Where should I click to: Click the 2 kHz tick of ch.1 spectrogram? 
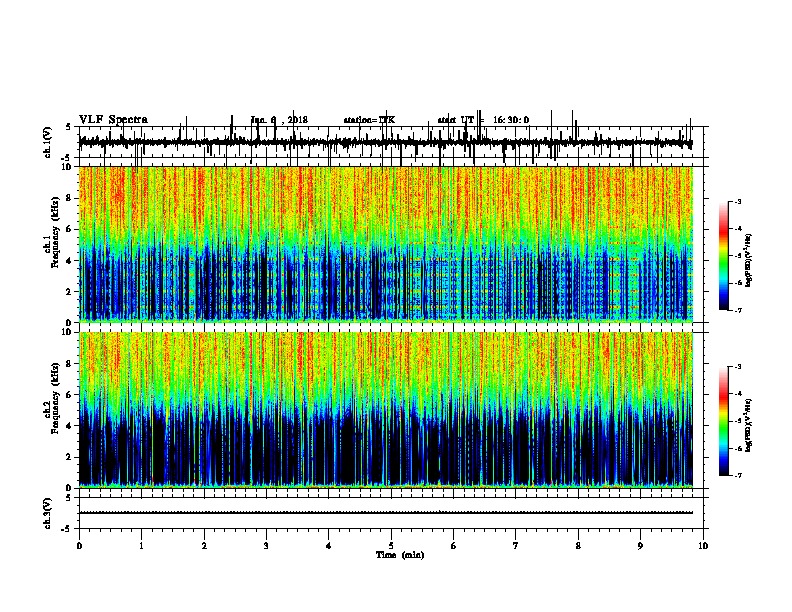click(70, 291)
